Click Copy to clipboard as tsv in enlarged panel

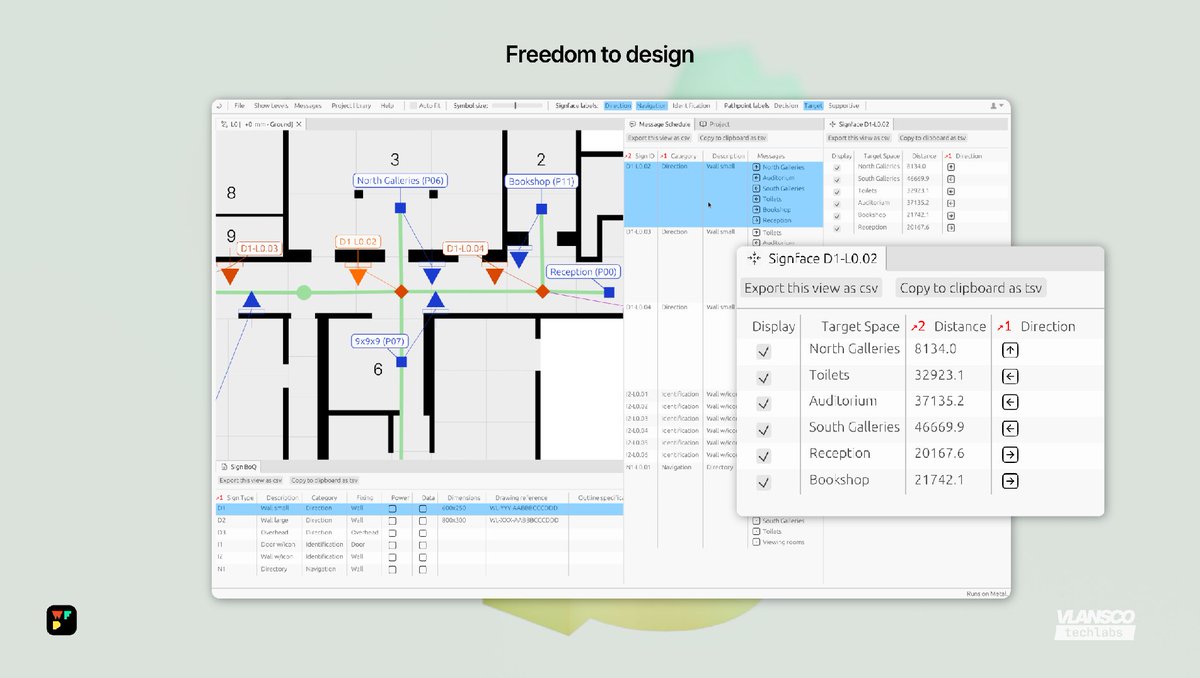971,288
